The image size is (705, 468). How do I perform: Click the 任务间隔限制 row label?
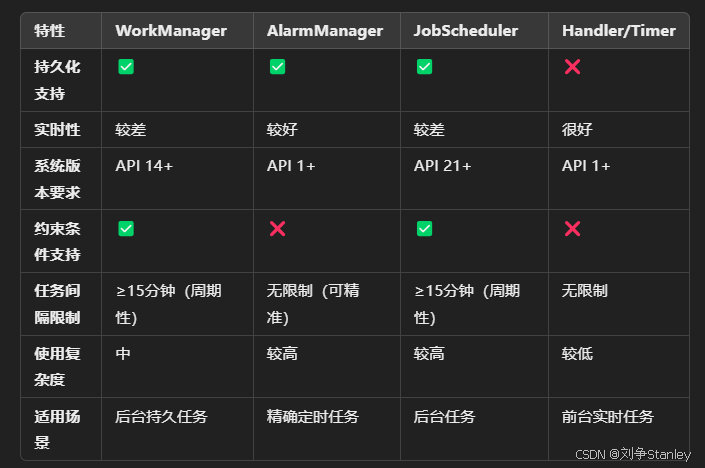pyautogui.click(x=57, y=304)
